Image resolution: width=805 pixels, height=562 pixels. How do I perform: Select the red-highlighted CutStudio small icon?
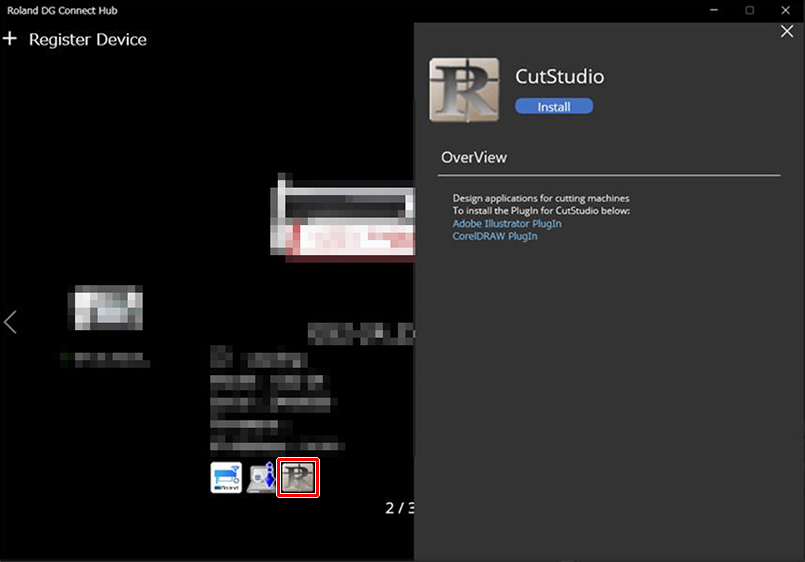point(298,478)
